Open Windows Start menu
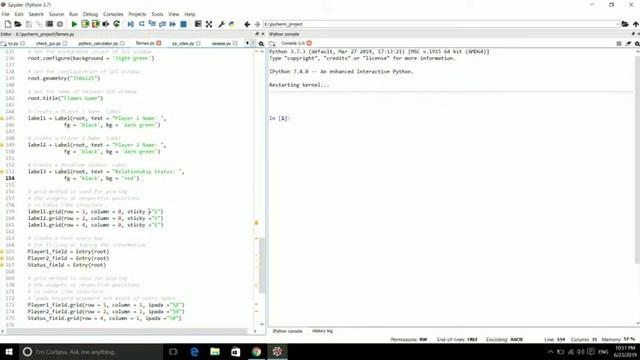The image size is (640, 360). (9, 352)
